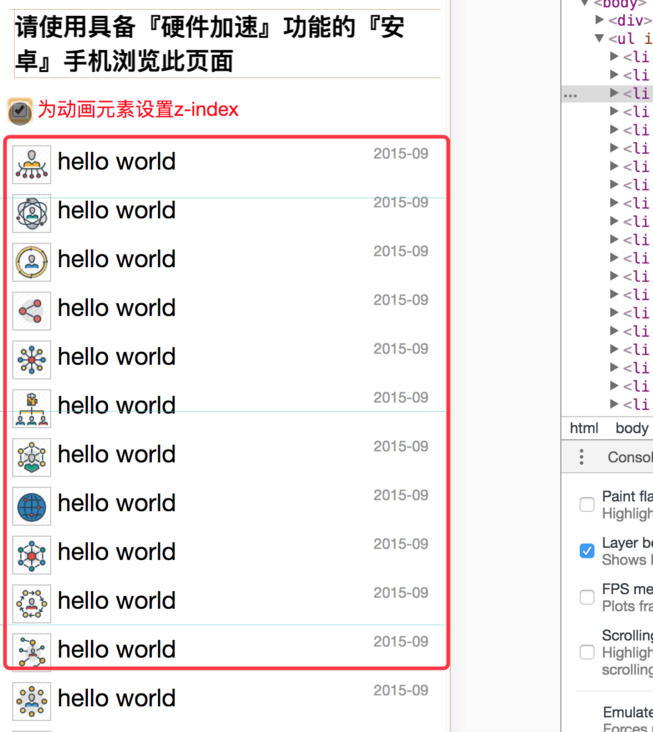Click the atom orbit person icon
The image size is (653, 732).
point(31,213)
